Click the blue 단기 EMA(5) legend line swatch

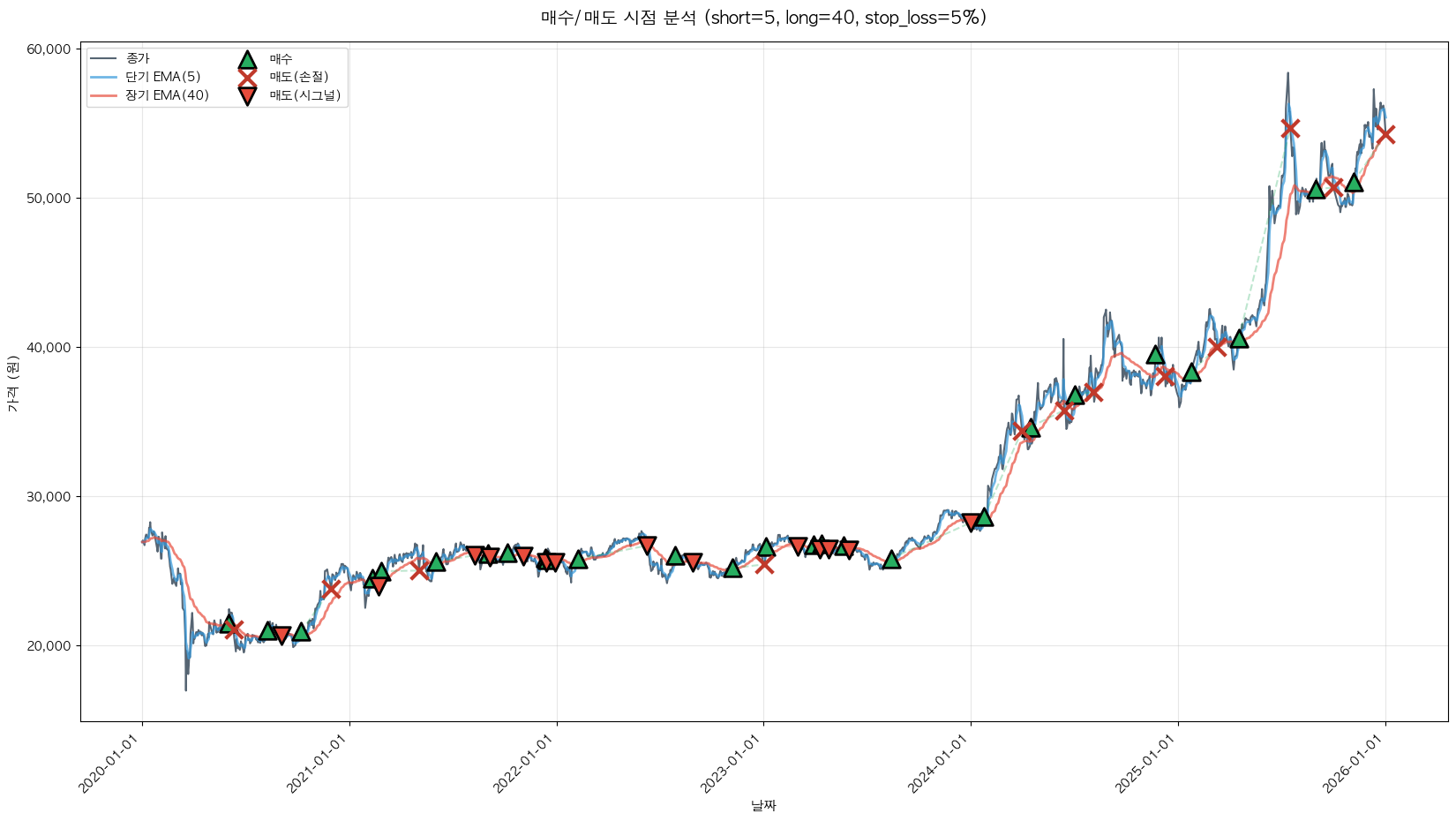click(103, 78)
